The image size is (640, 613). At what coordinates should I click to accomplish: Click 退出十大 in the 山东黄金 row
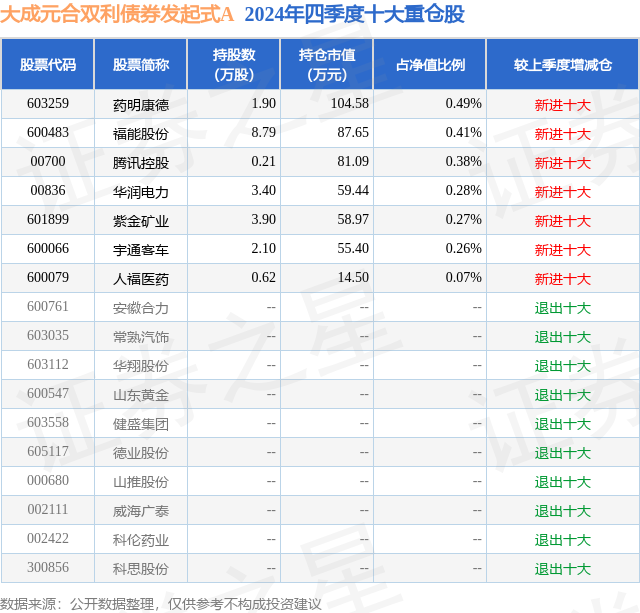point(563,395)
